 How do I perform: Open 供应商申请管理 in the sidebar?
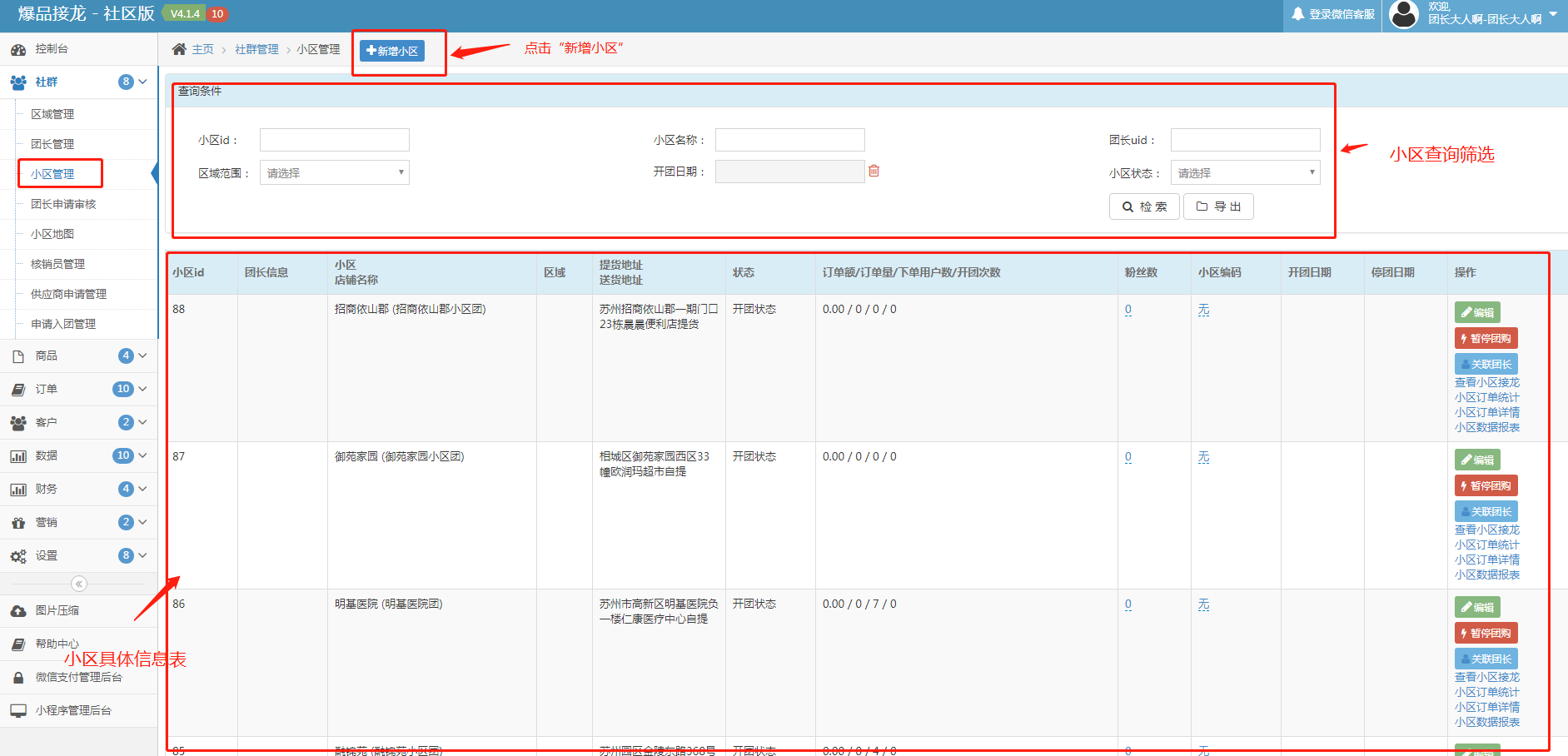tap(69, 294)
